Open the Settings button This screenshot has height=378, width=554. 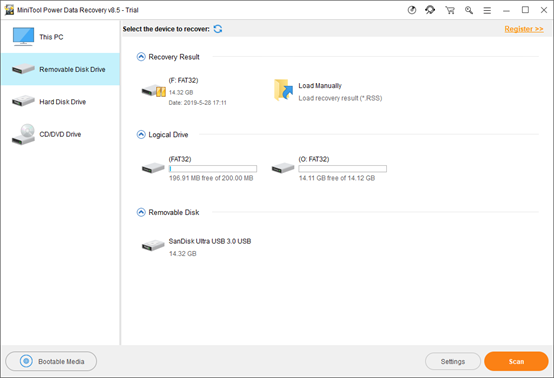tap(453, 361)
